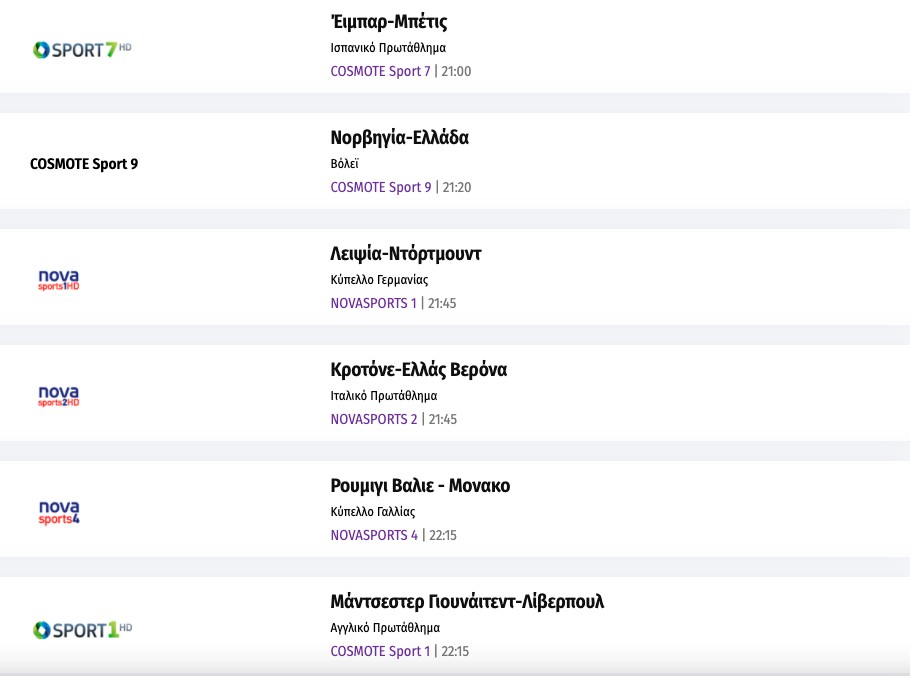Open the Κροτόνε-Ελλάς Βερόνα match

pyautogui.click(x=418, y=370)
